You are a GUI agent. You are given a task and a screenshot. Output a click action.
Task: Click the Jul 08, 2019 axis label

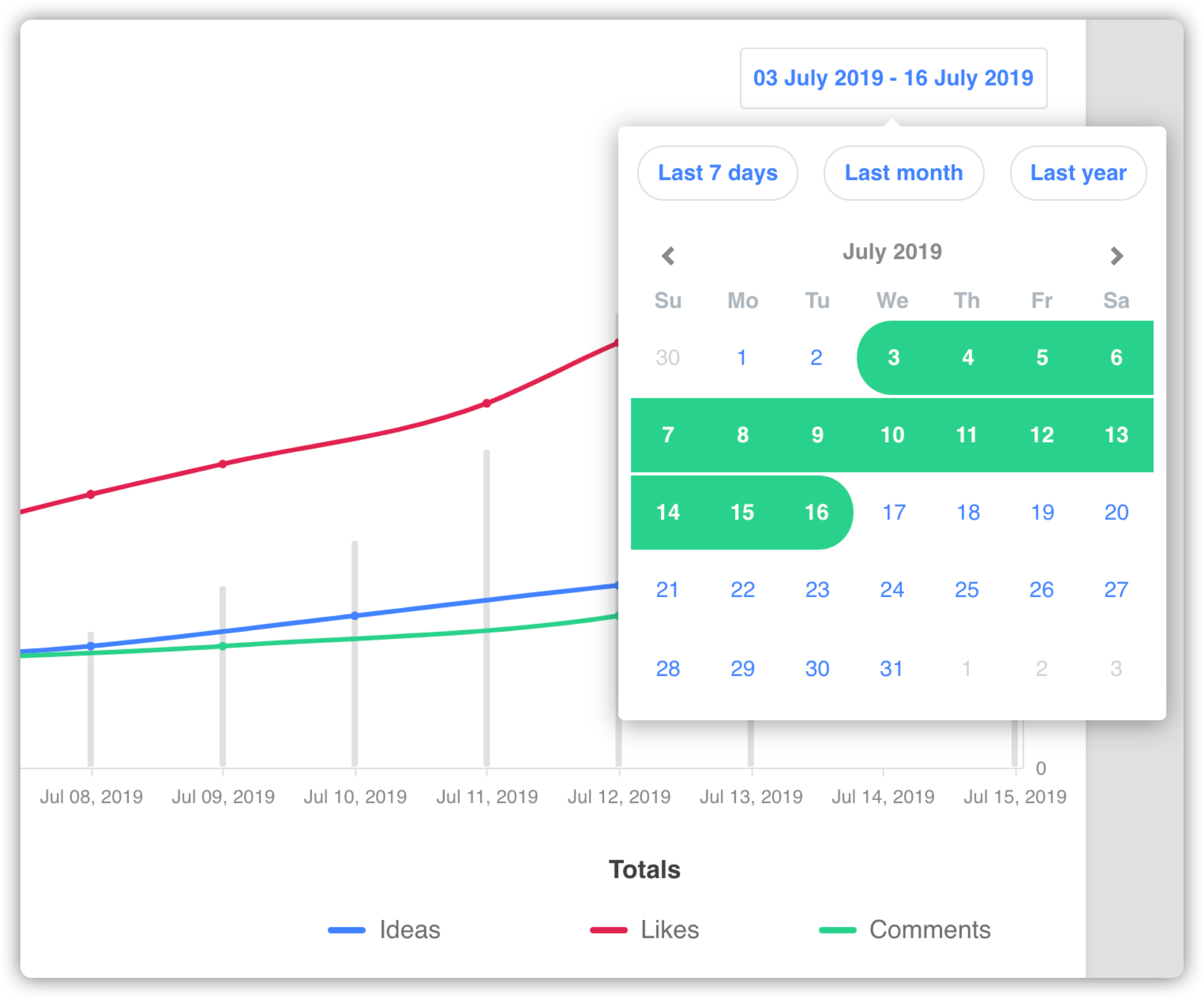(91, 797)
